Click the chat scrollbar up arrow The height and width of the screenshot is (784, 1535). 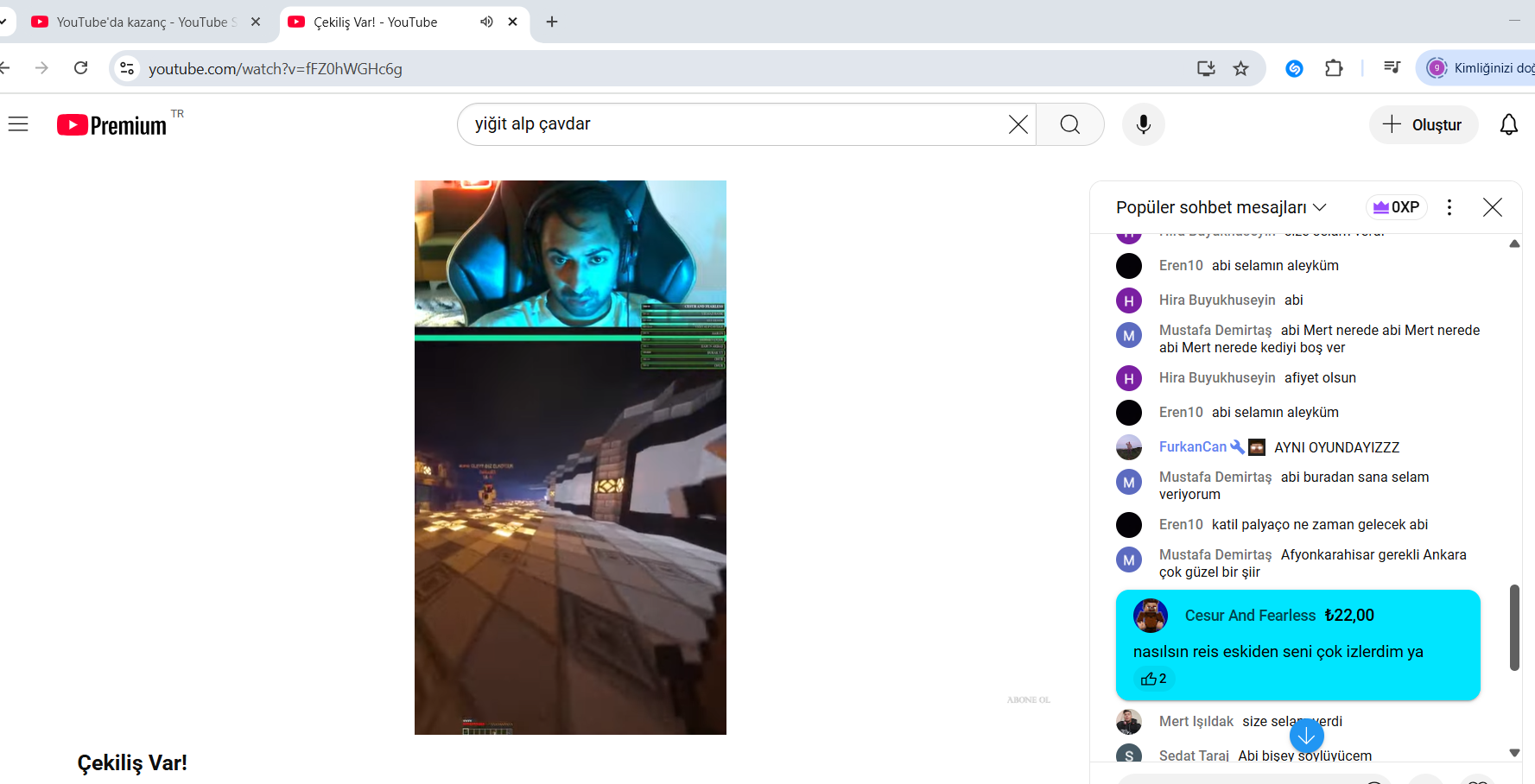[1514, 243]
